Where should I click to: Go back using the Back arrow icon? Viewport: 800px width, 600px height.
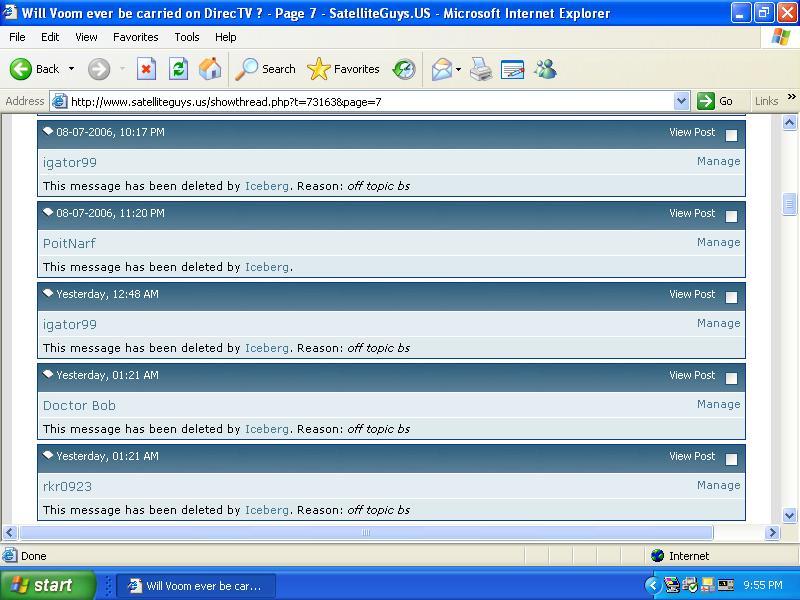pyautogui.click(x=20, y=69)
